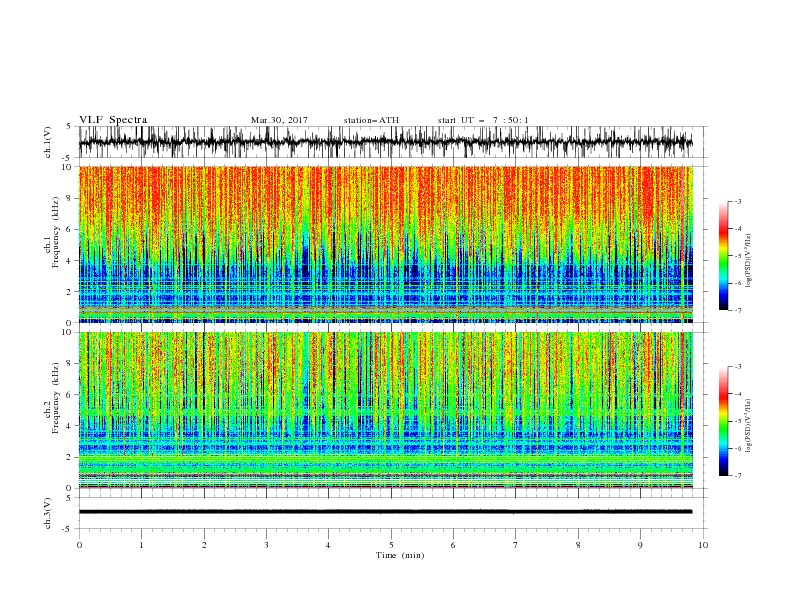Click the ch.2 spectrogram panel
Screen dimensions: 792x612
pyautogui.click(x=386, y=410)
